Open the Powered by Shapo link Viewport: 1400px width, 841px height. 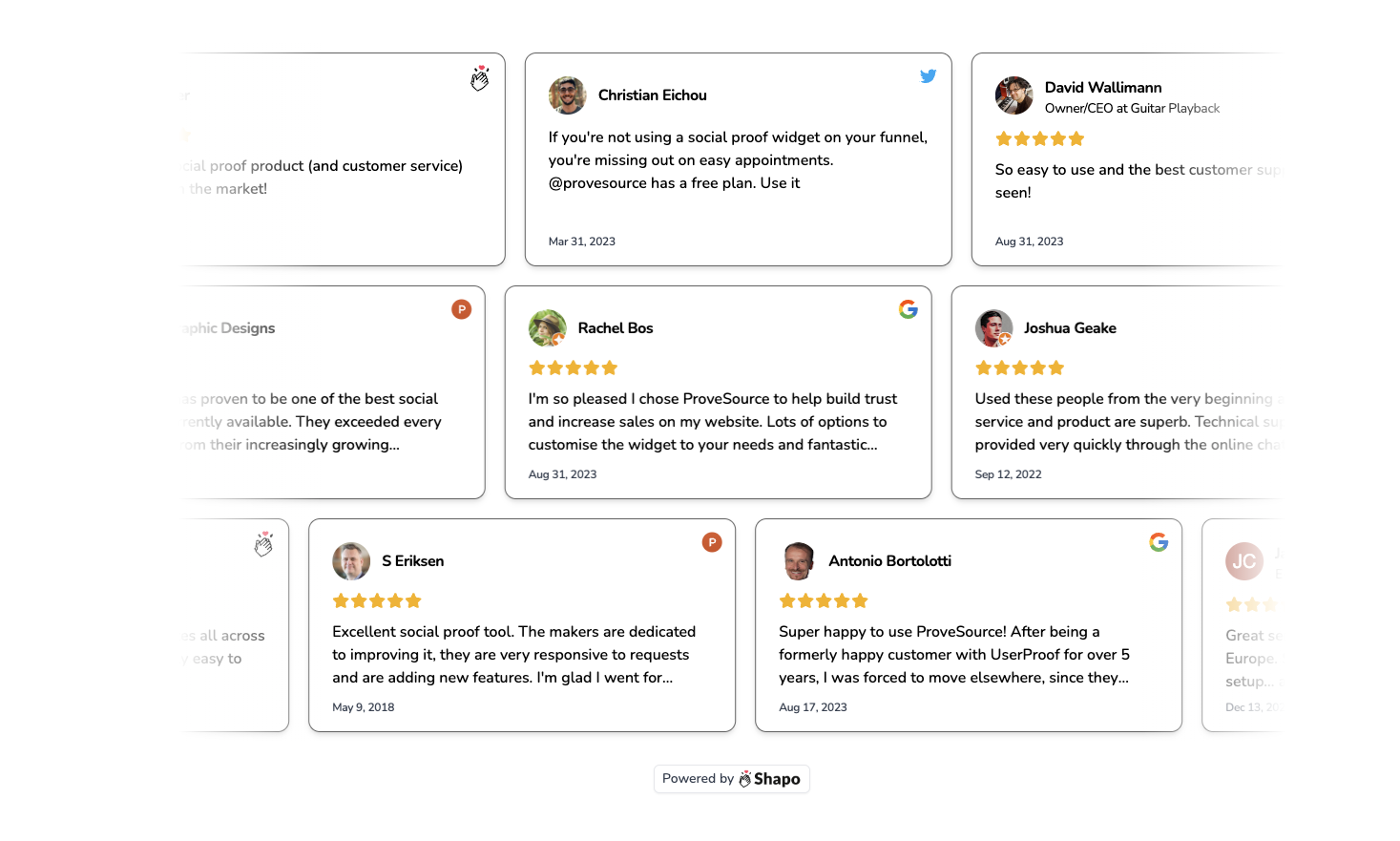tap(731, 779)
